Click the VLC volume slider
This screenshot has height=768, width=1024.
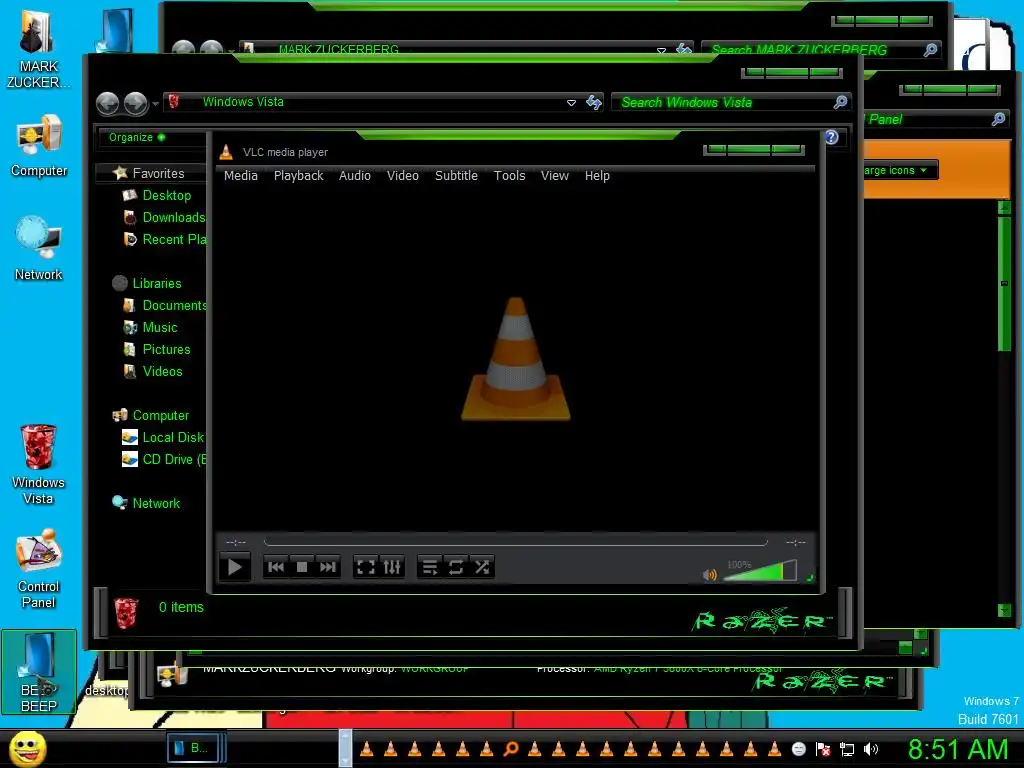pos(760,571)
